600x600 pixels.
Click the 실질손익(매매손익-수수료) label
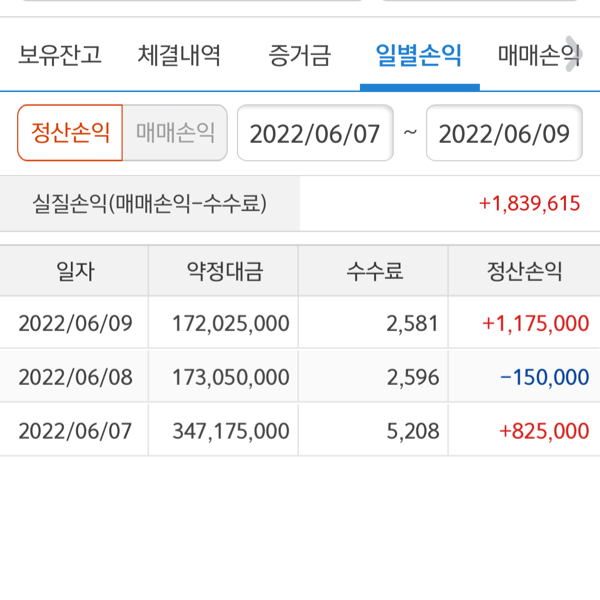pos(150,204)
